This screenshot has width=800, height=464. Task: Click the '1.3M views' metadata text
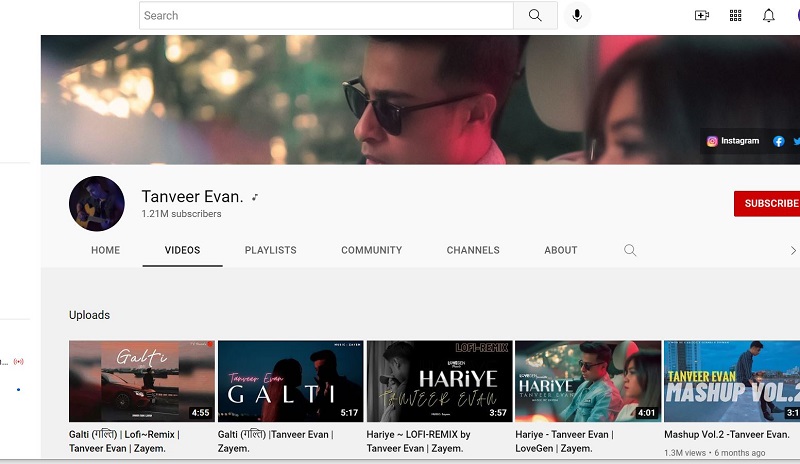pyautogui.click(x=685, y=453)
